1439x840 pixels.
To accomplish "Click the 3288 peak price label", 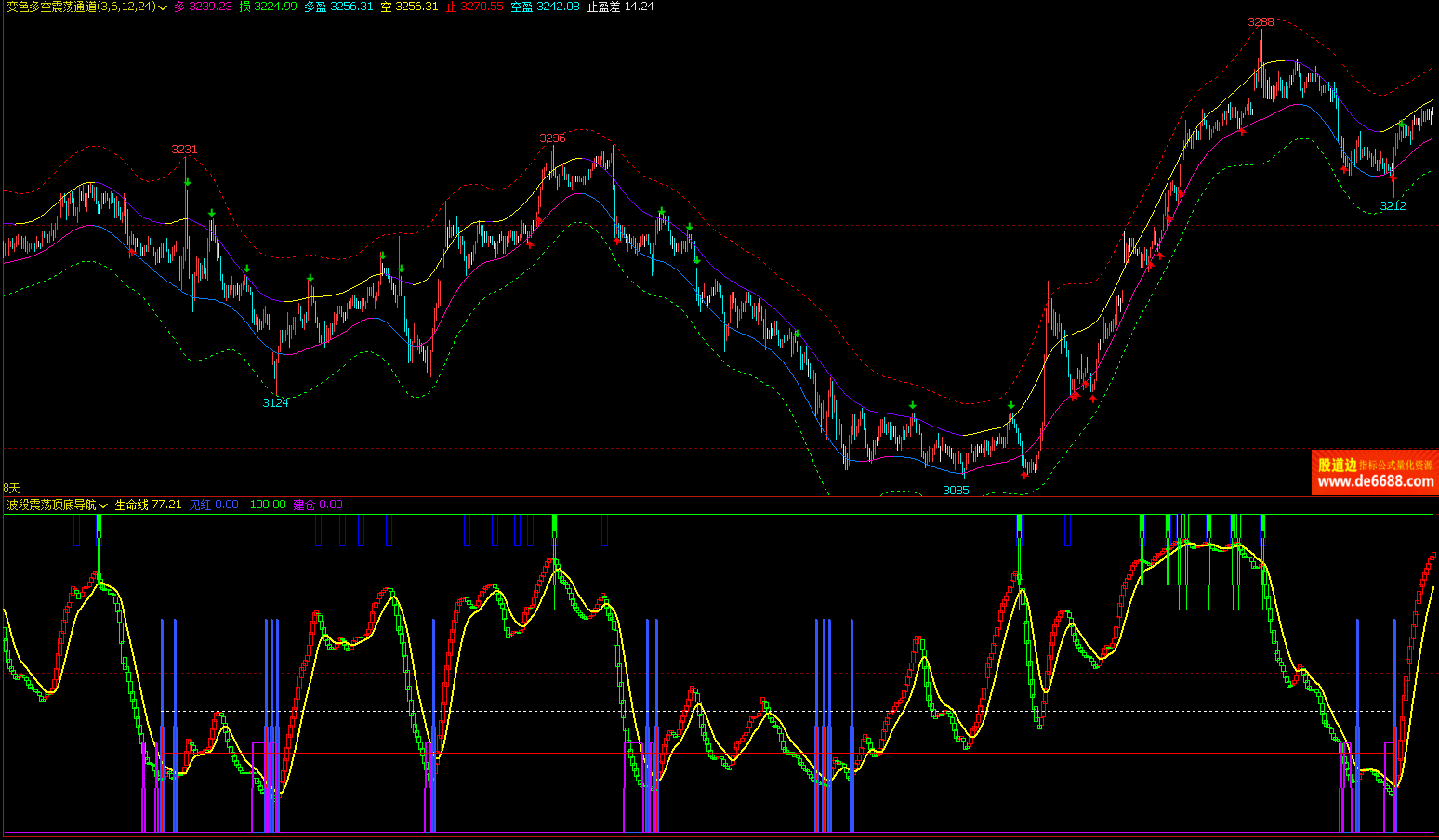I will coord(1261,21).
